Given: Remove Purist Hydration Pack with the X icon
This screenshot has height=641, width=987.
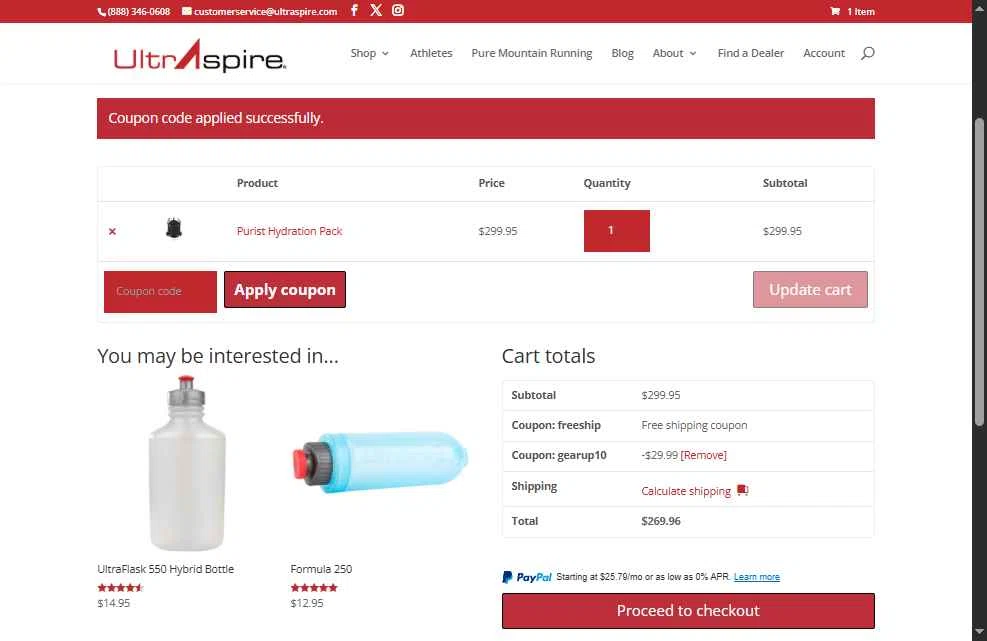Looking at the screenshot, I should (x=112, y=231).
